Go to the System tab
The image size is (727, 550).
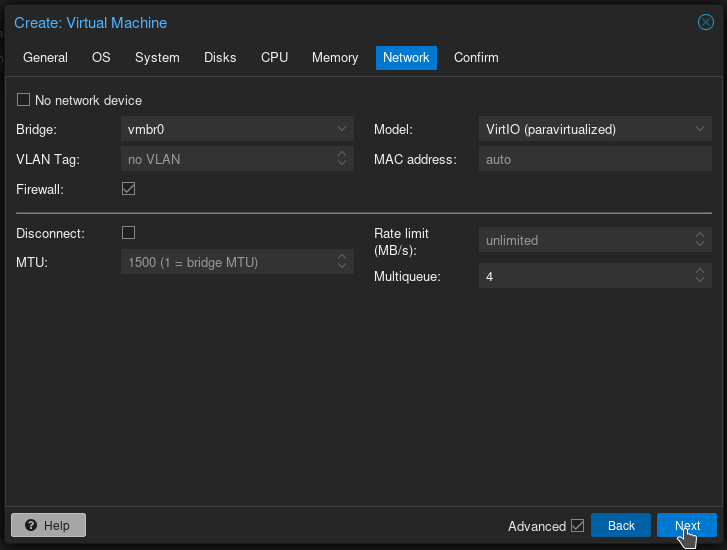[x=157, y=58]
